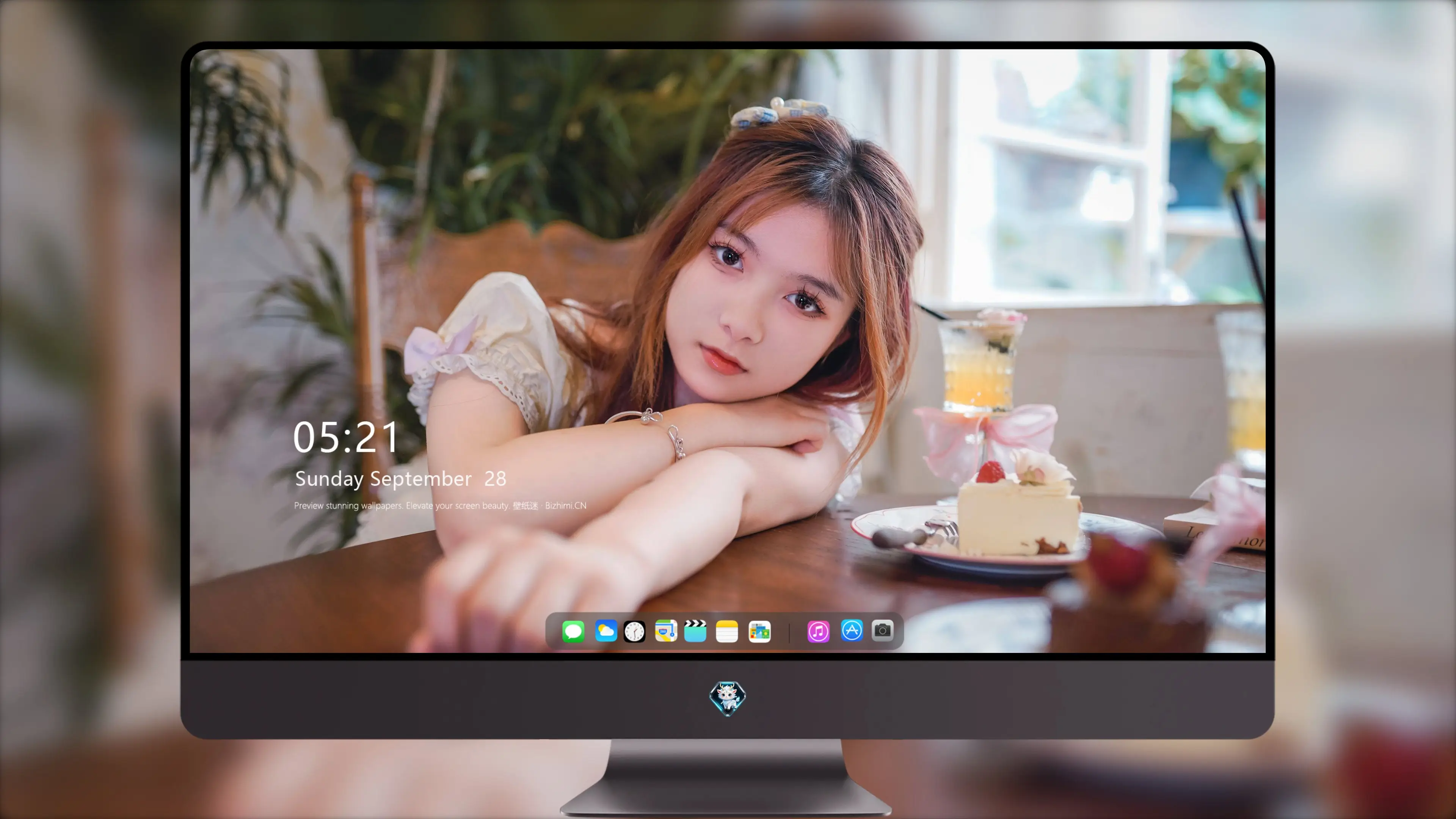Open the yellow Notes app icon
The width and height of the screenshot is (1456, 819).
(727, 631)
